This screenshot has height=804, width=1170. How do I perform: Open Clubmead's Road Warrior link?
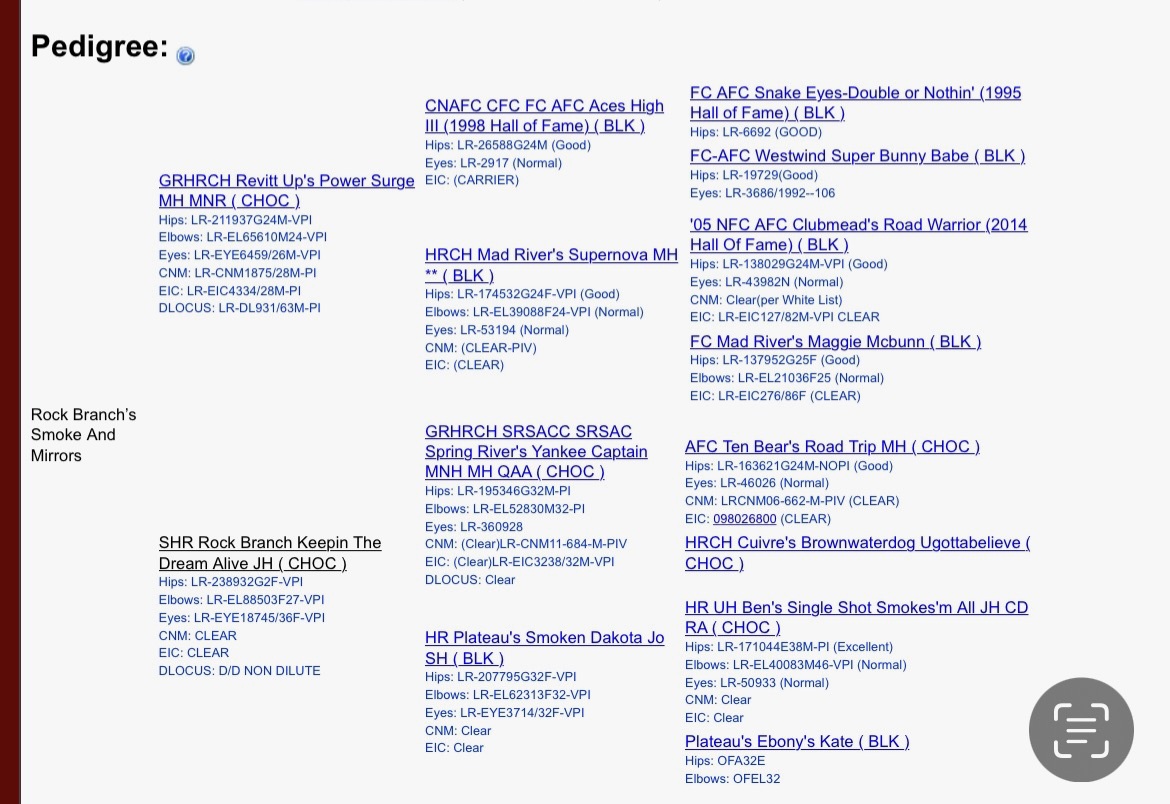(858, 234)
